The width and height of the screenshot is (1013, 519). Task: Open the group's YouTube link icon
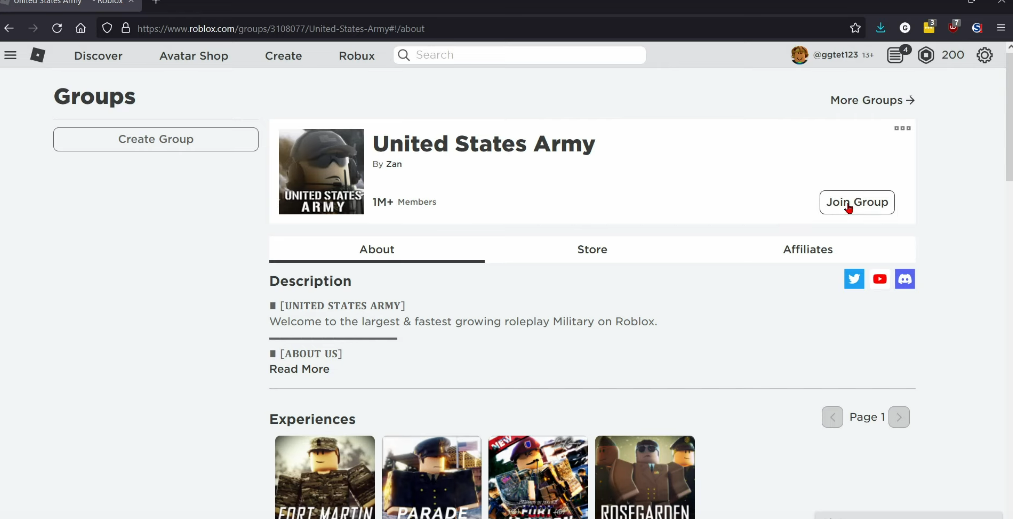coord(879,279)
